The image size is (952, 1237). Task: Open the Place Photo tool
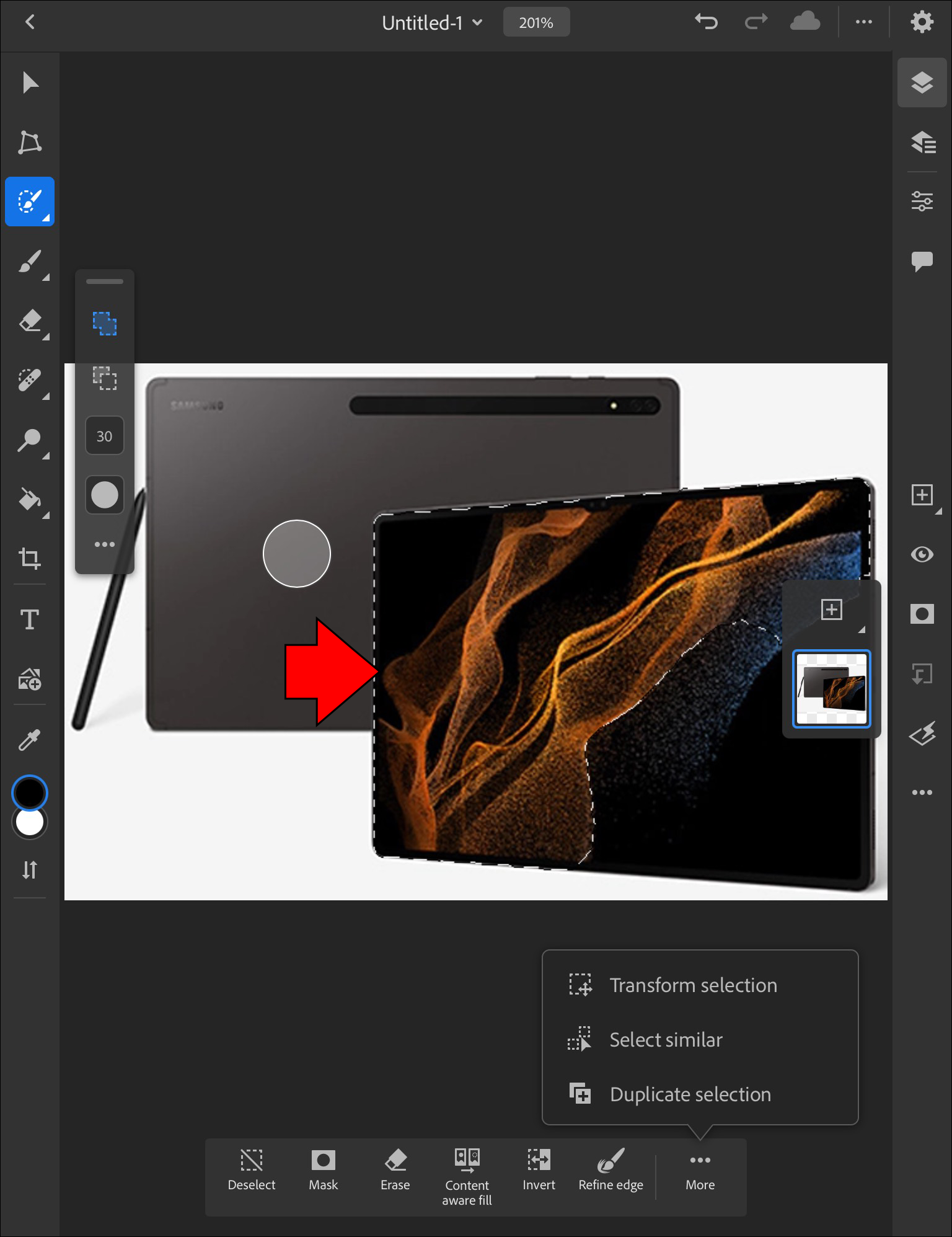click(x=30, y=679)
